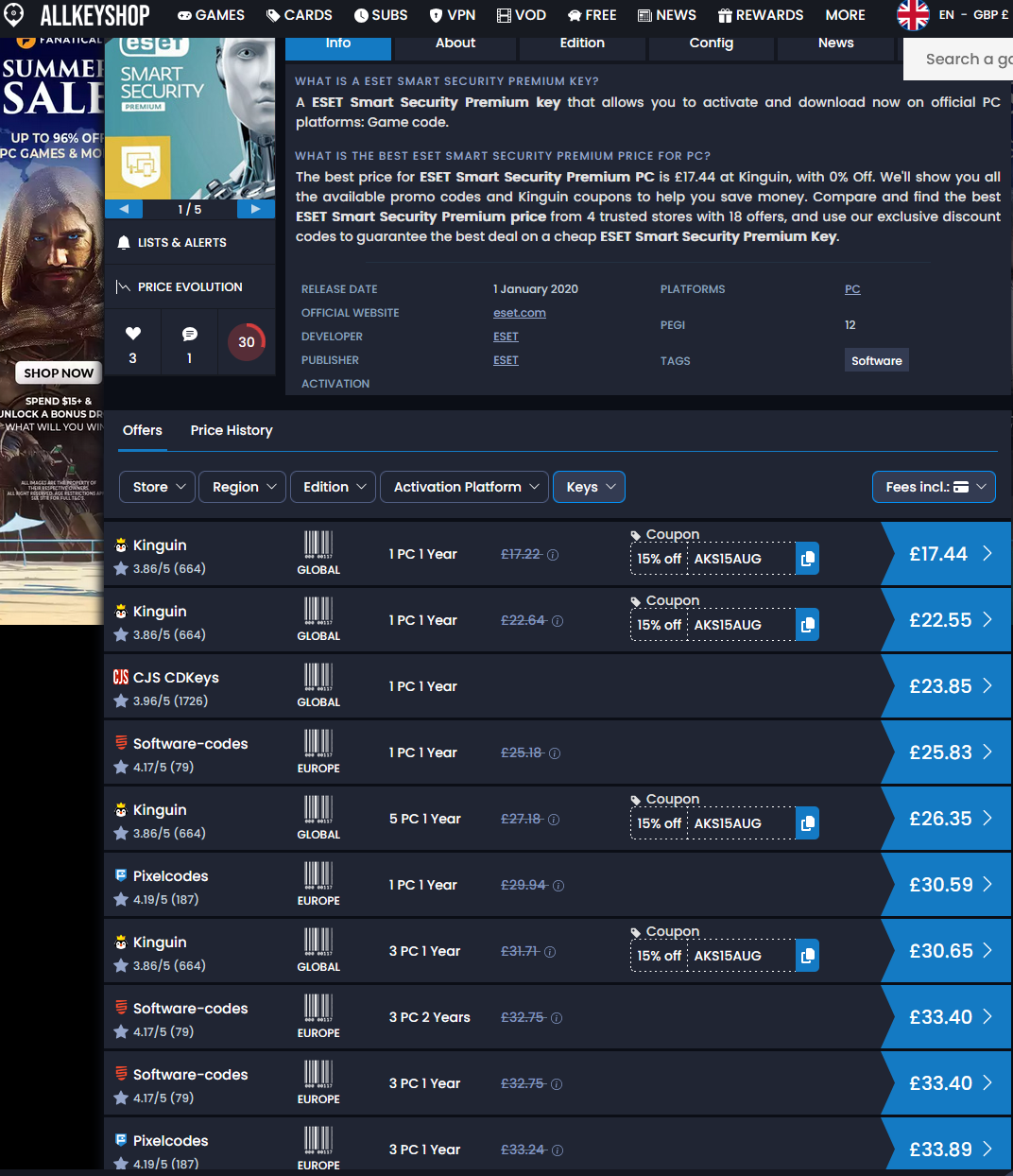This screenshot has height=1176, width=1013.
Task: Click info icon next to £33.24 price
Action: click(558, 1150)
